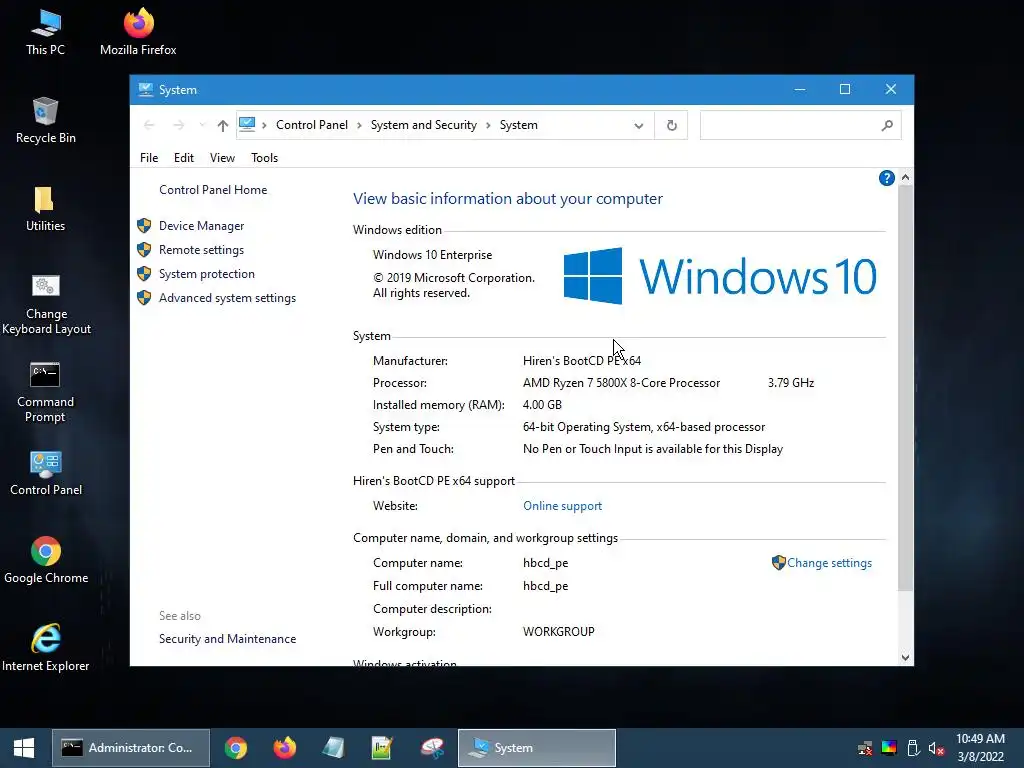The height and width of the screenshot is (768, 1024).
Task: Open the Utilities folder on desktop
Action: [x=46, y=209]
